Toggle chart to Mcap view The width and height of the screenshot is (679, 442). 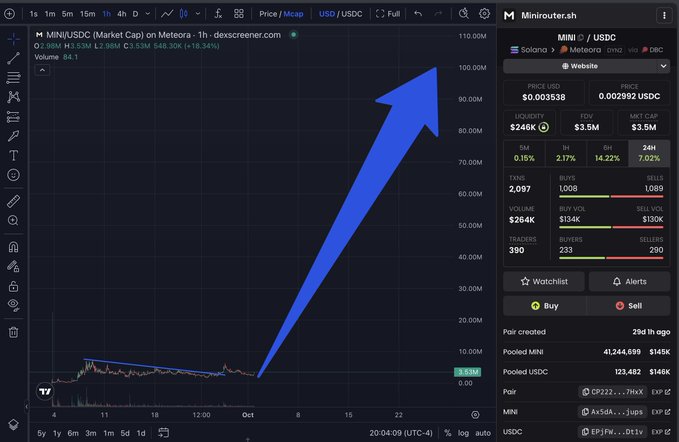[293, 14]
